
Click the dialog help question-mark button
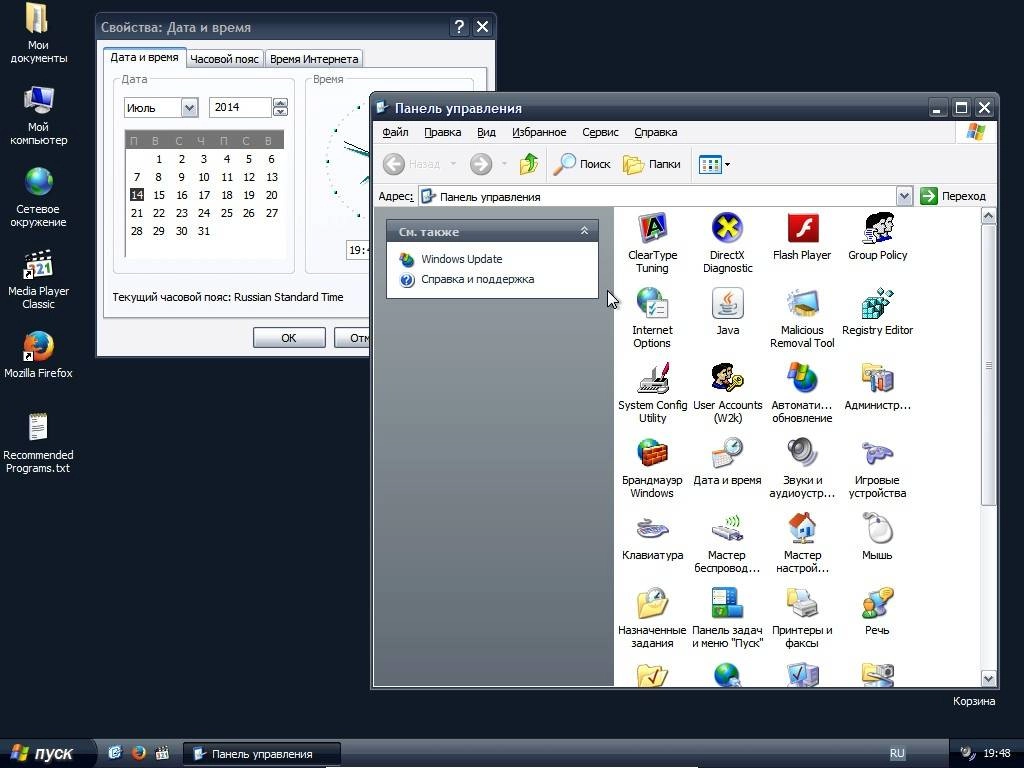(x=459, y=27)
